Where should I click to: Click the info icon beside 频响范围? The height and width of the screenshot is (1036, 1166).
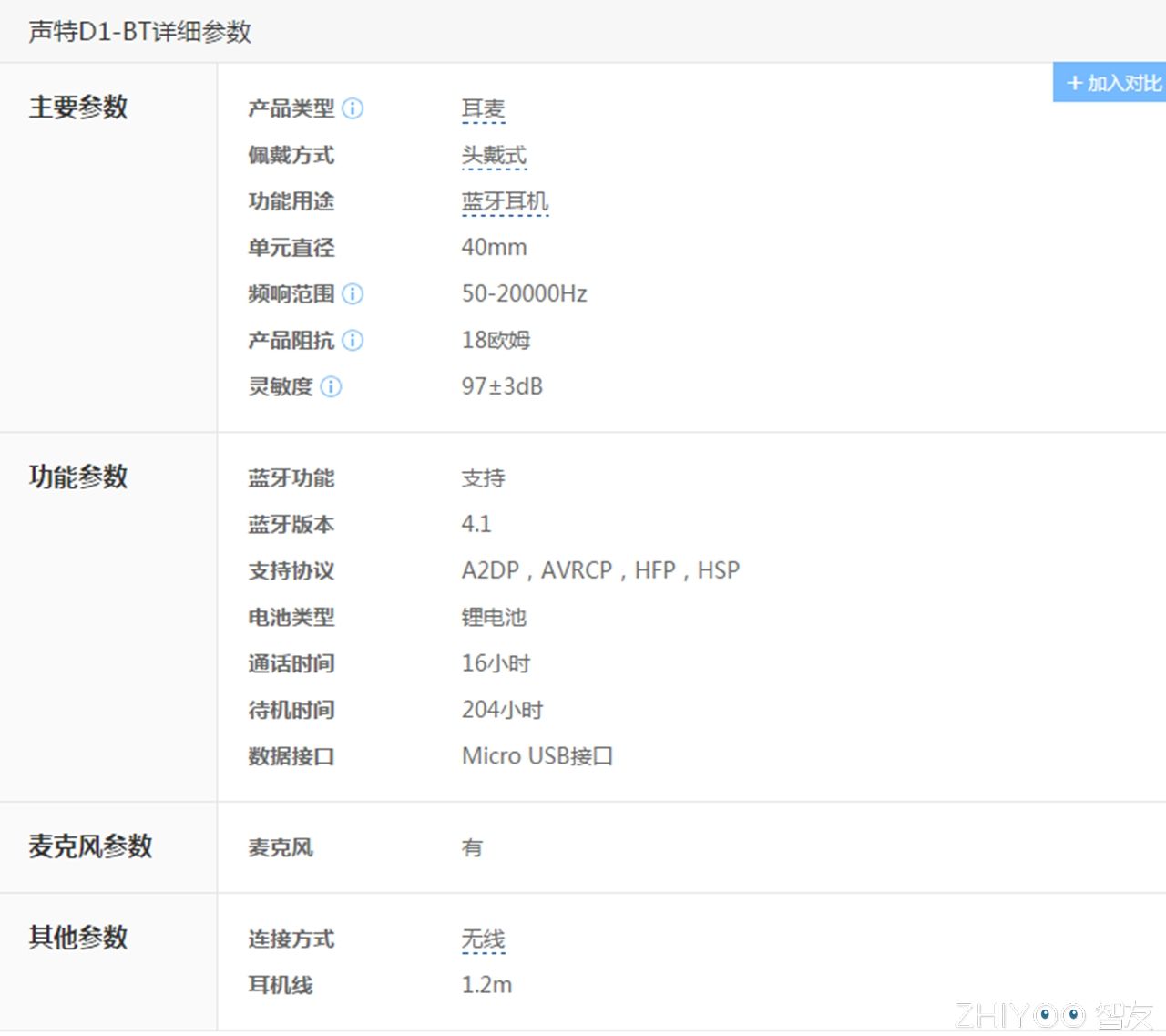354,293
